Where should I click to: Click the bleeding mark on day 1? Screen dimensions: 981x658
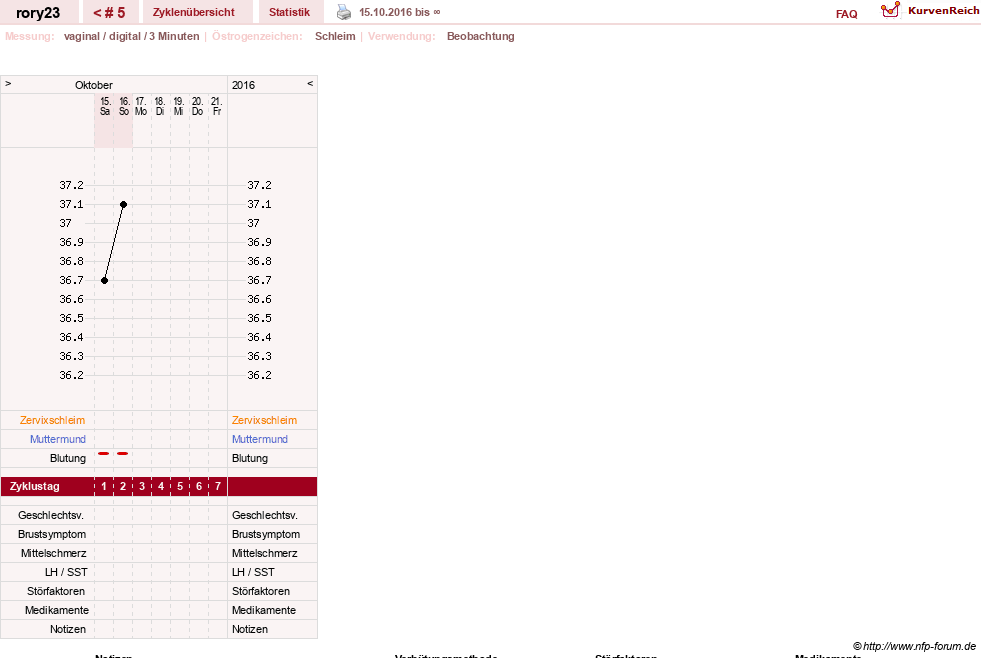coord(104,453)
